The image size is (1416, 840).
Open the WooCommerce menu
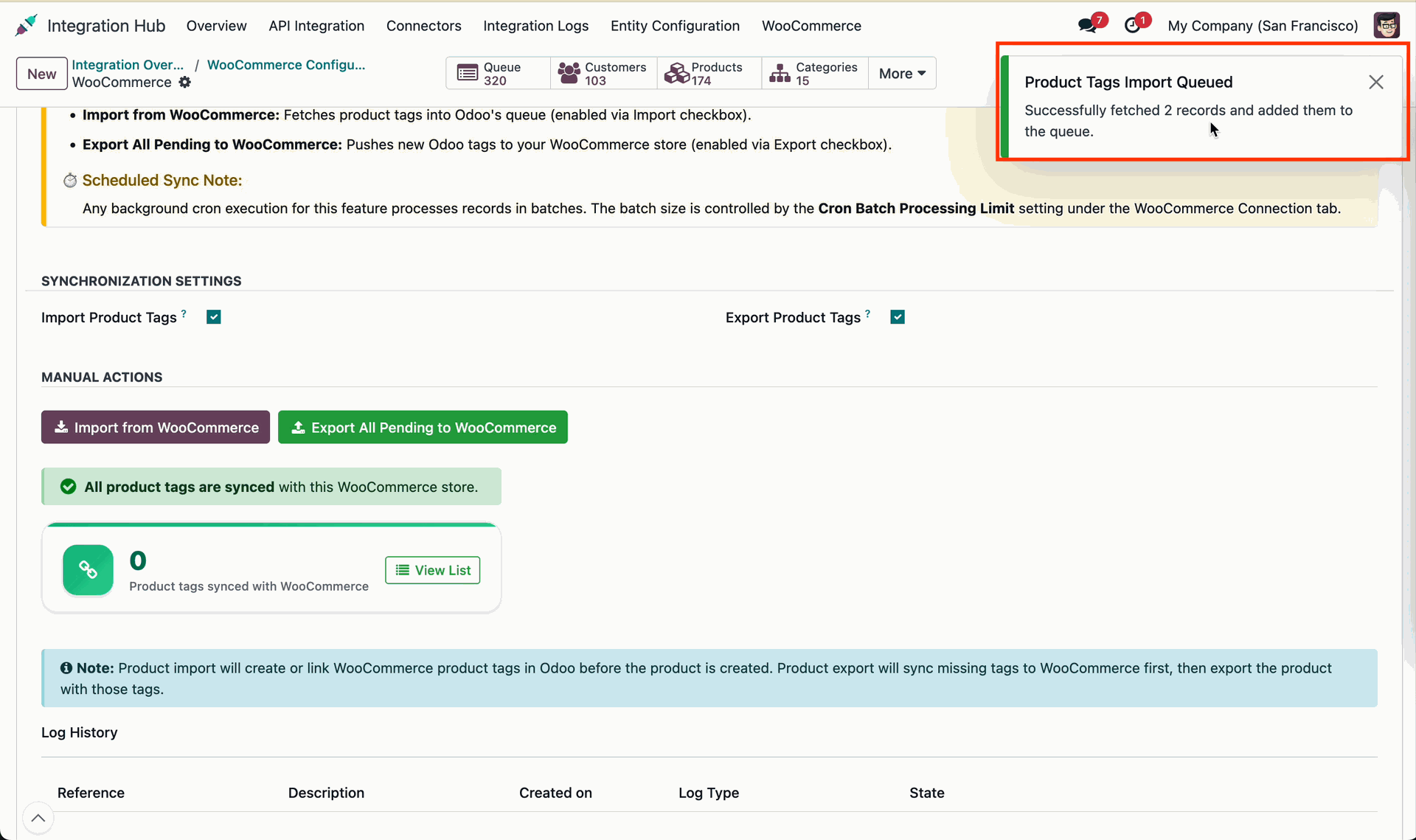(811, 26)
